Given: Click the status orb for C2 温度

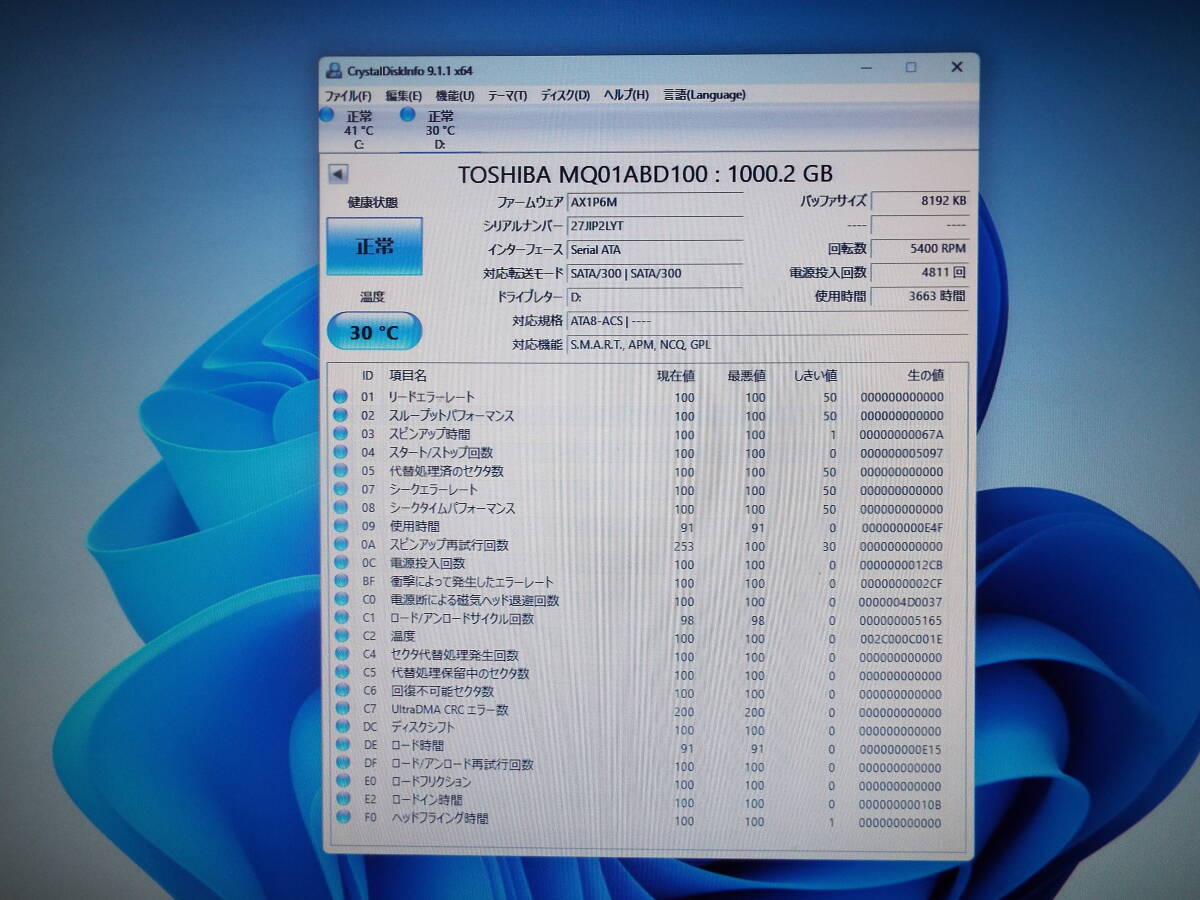Looking at the screenshot, I should click(x=342, y=637).
